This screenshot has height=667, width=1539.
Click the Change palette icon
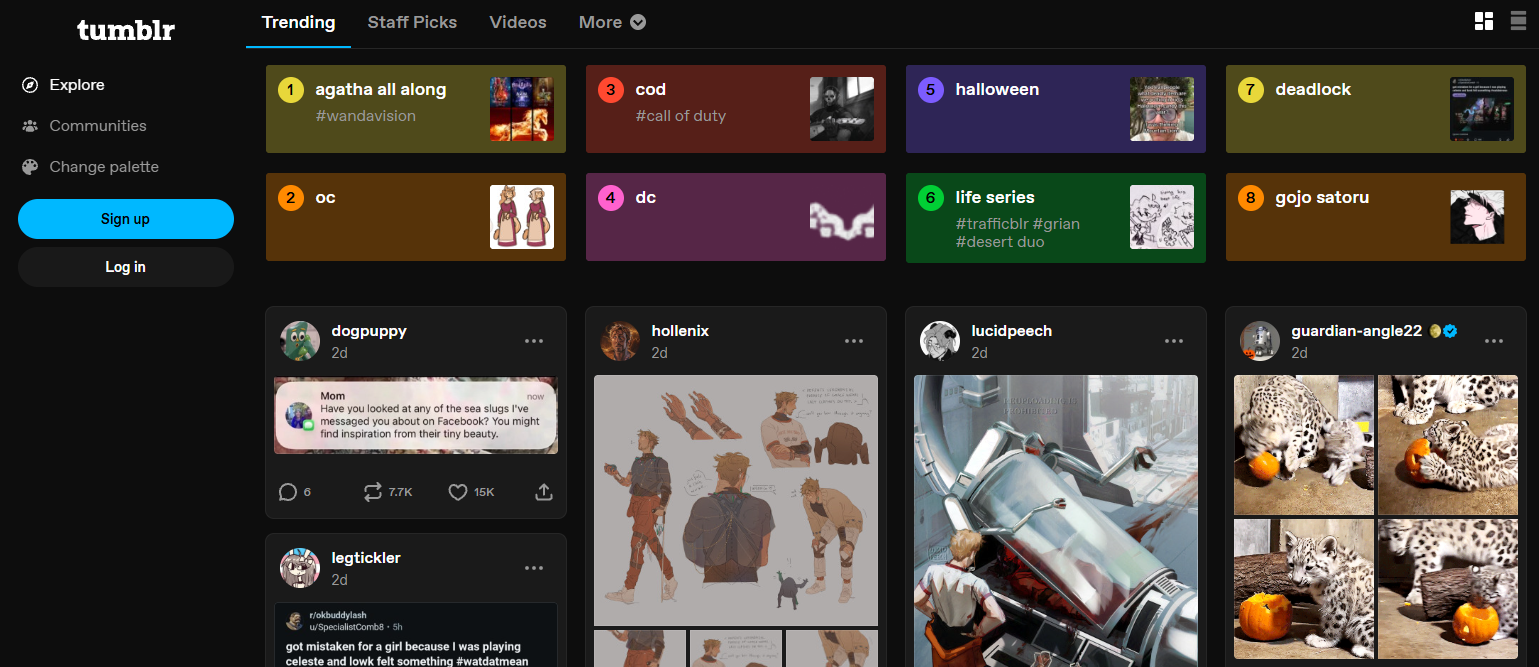click(30, 167)
